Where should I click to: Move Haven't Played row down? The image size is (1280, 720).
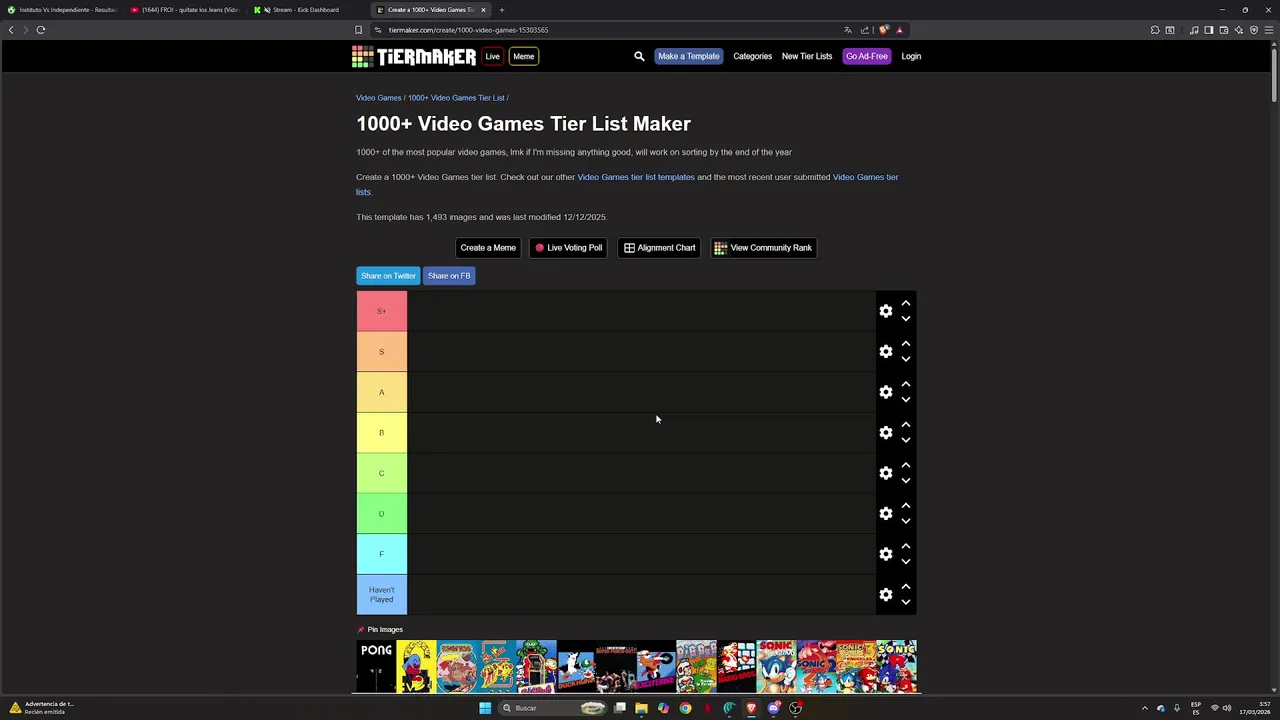coord(906,602)
